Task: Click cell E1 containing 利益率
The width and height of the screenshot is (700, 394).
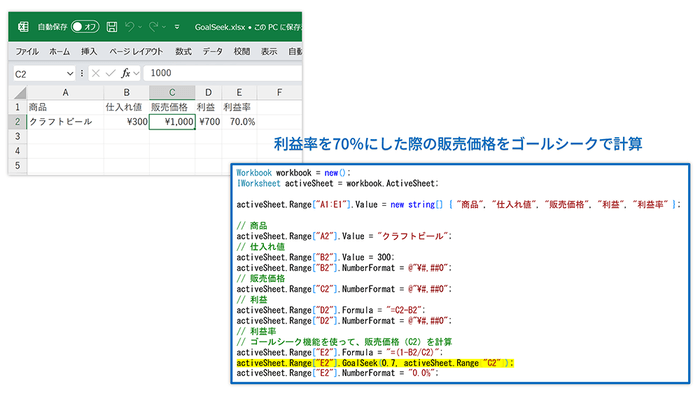Action: 239,107
